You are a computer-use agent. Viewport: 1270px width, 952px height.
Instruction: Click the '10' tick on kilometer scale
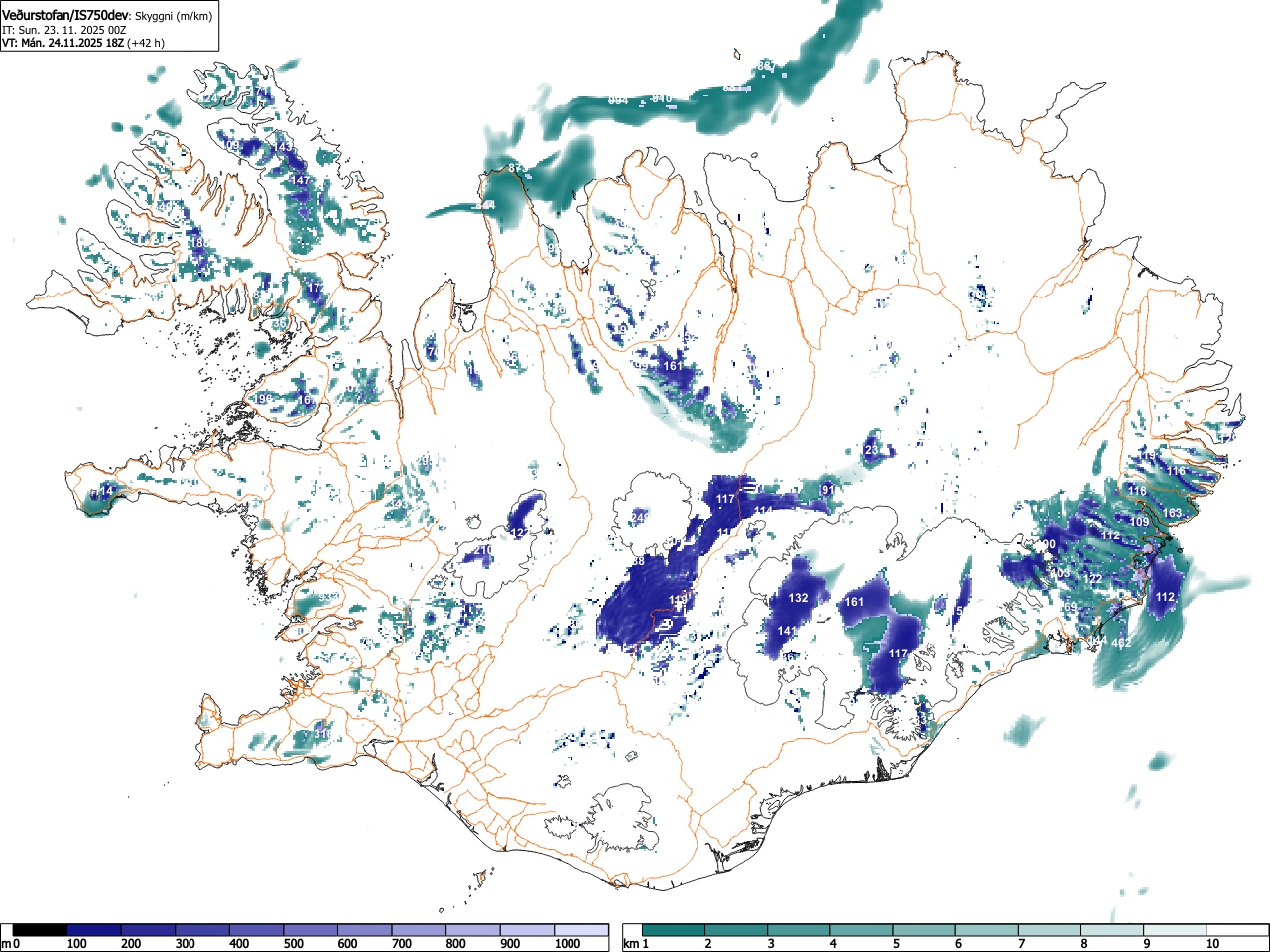point(1211,944)
